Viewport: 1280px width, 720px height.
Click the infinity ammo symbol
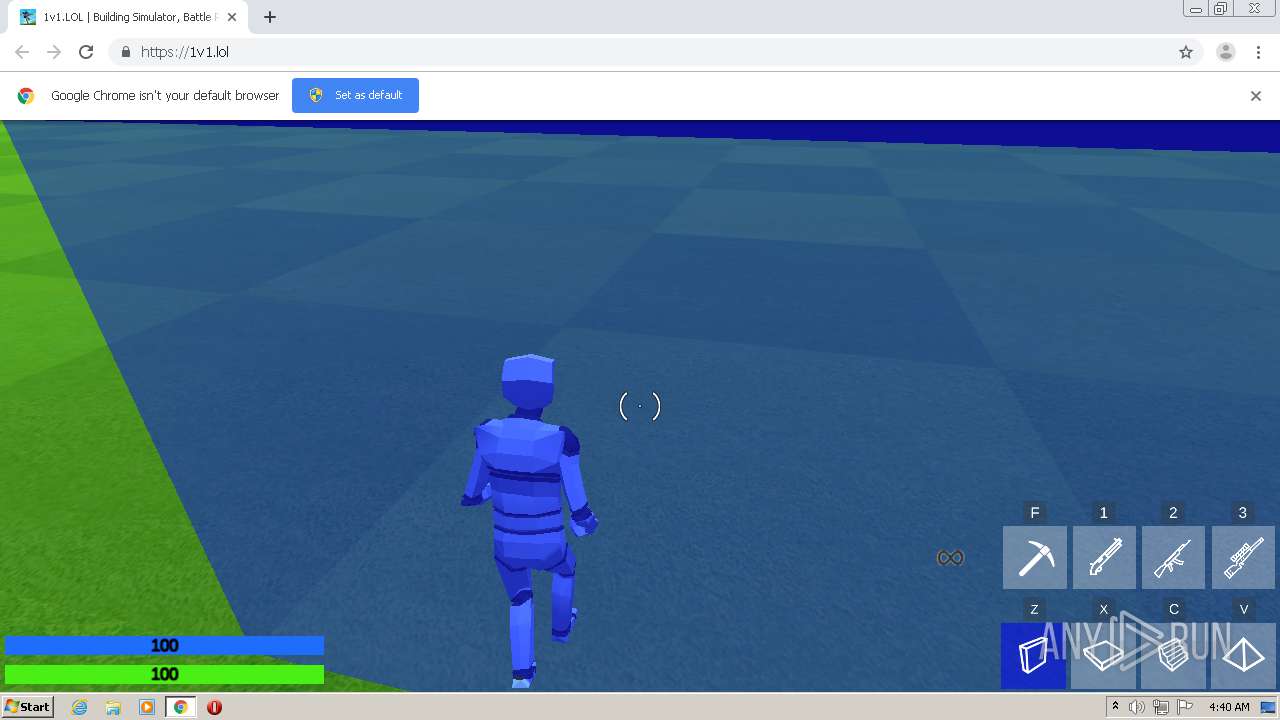coord(950,558)
